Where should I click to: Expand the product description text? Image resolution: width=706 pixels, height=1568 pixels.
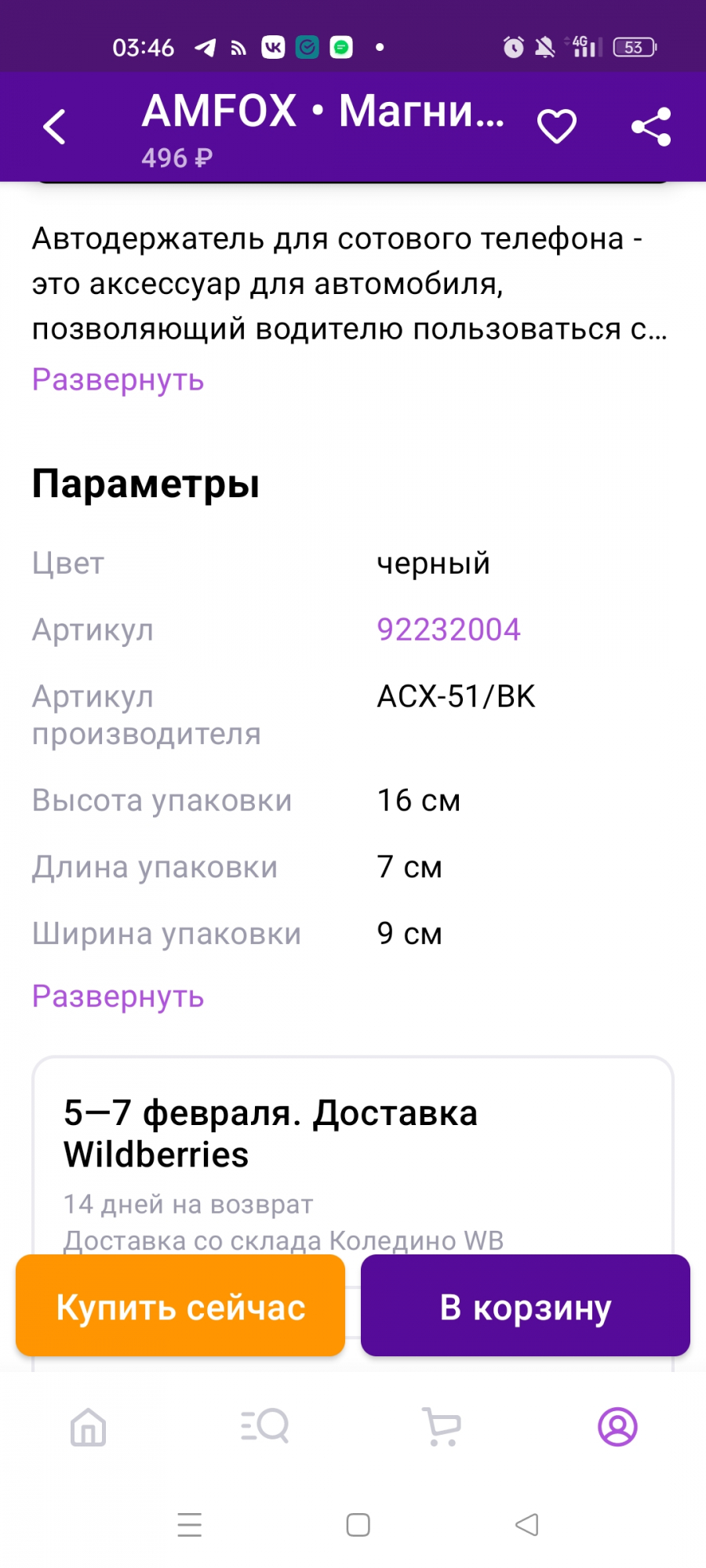[118, 379]
